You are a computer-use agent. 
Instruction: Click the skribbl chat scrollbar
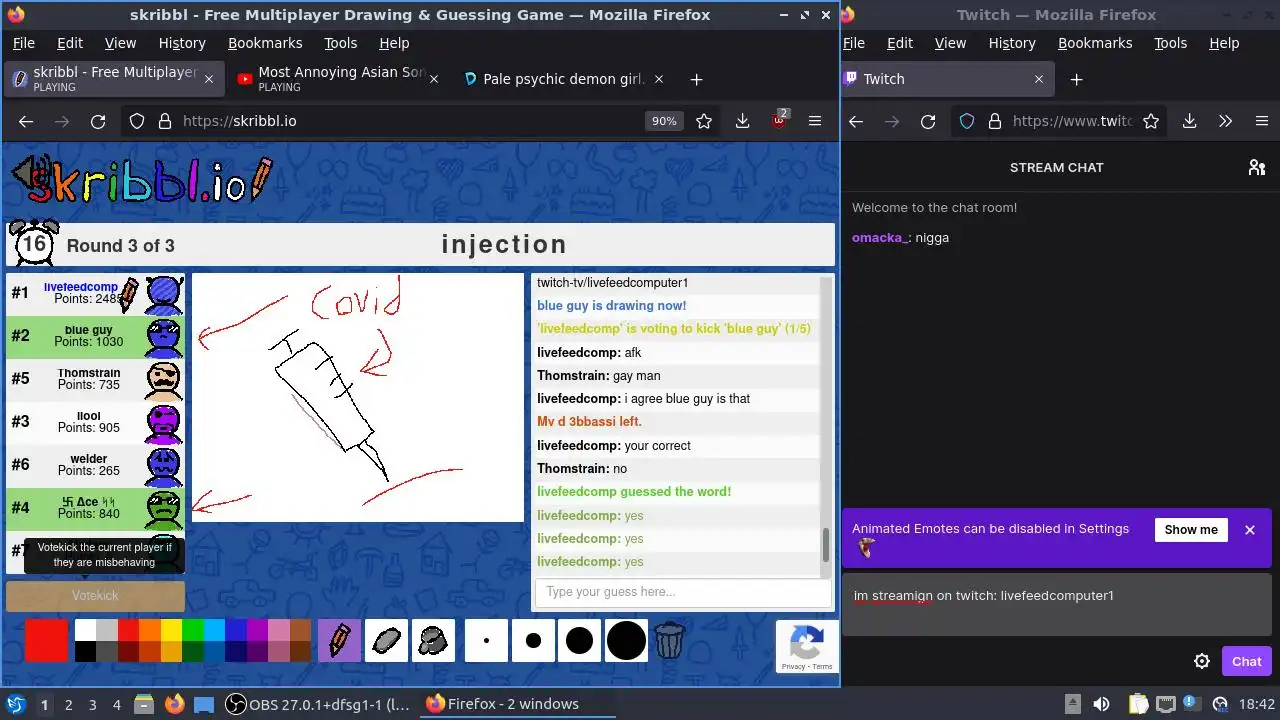pyautogui.click(x=826, y=545)
